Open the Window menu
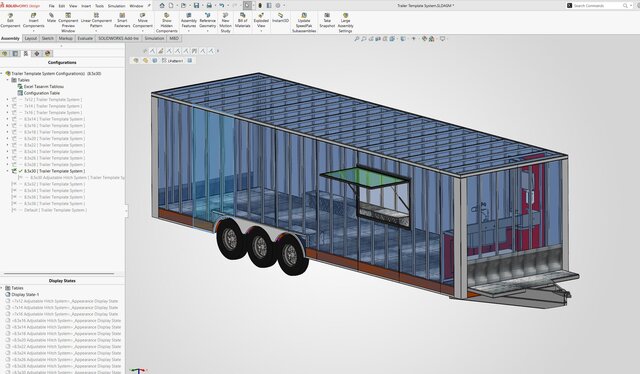Image resolution: width=640 pixels, height=374 pixels. click(136, 6)
